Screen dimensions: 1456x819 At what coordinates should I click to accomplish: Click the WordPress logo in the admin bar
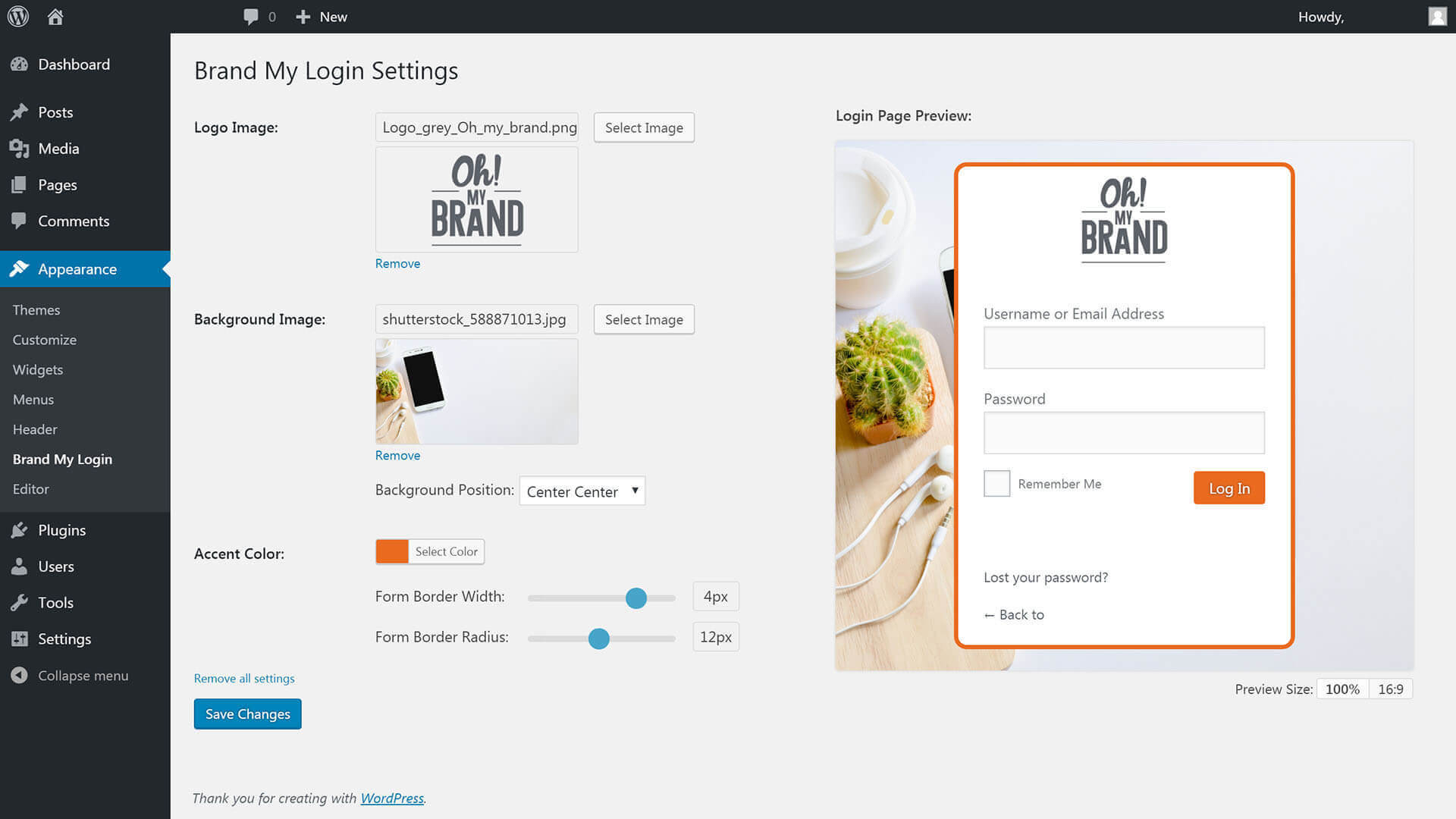tap(17, 16)
